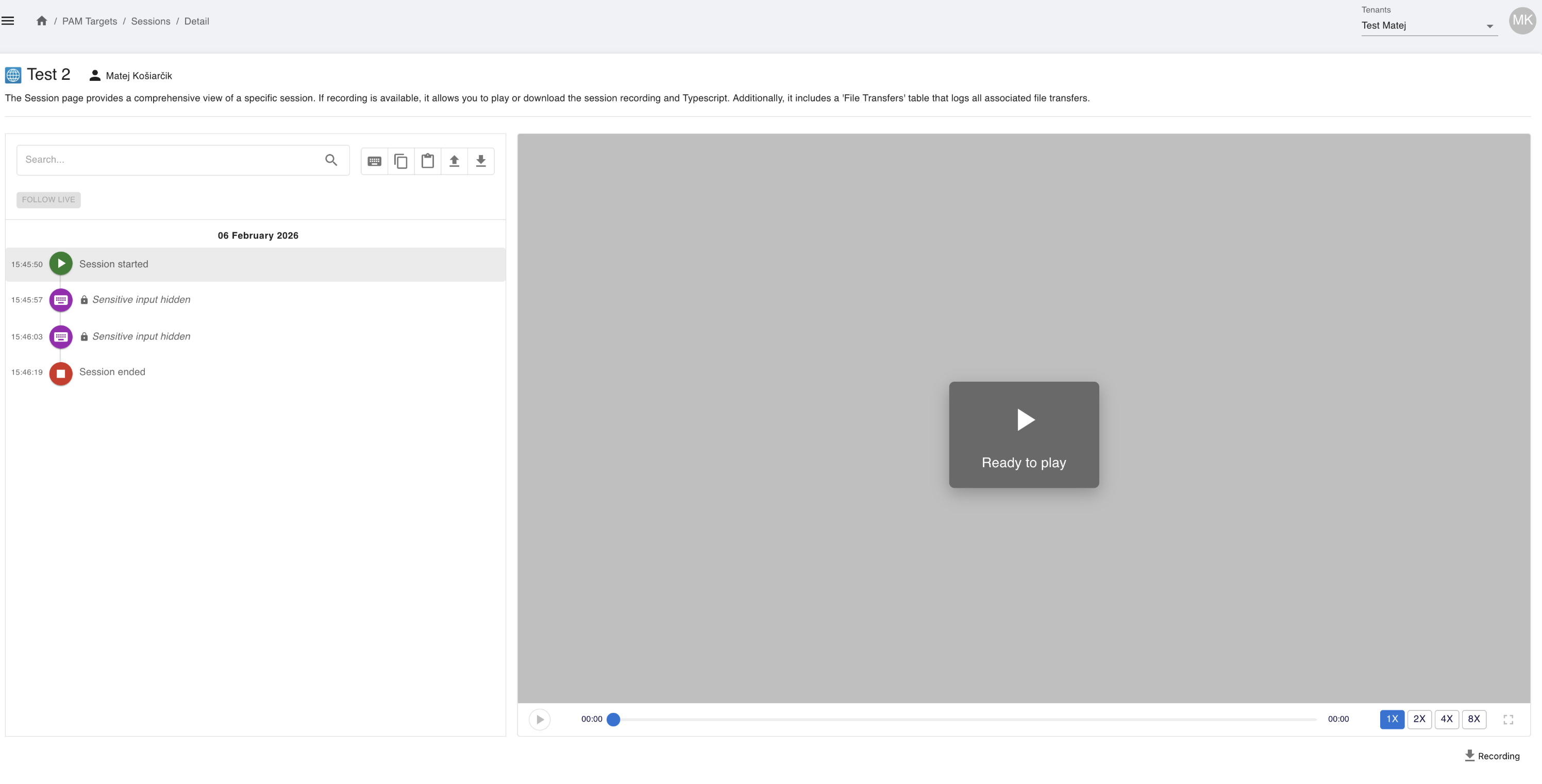
Task: Toggle keyboard events filter icon
Action: [x=374, y=161]
